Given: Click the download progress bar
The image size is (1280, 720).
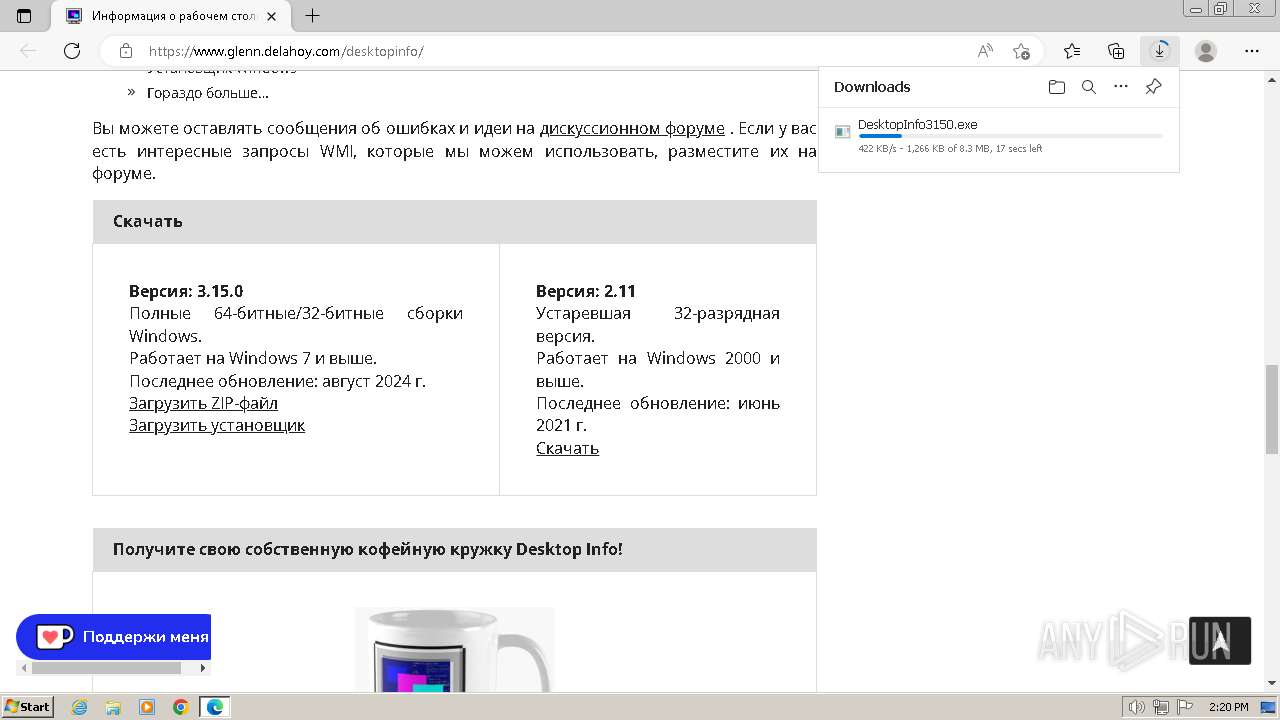Looking at the screenshot, I should 1010,136.
